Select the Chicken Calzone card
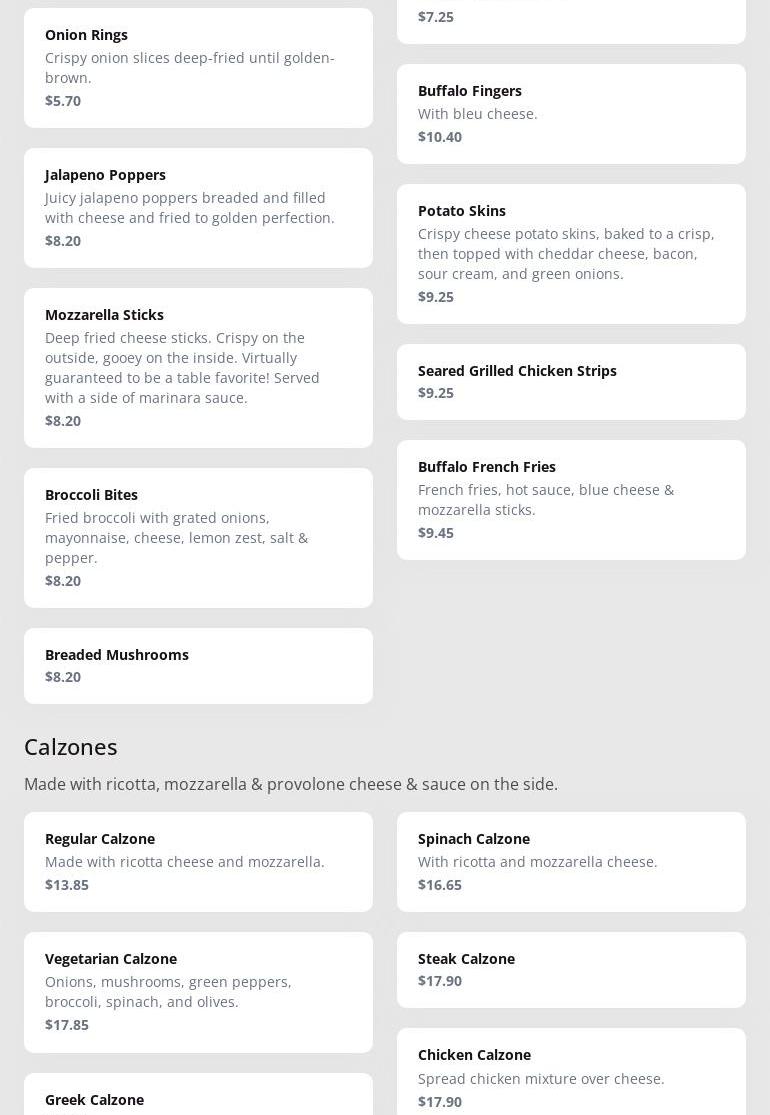770x1115 pixels. coord(572,1072)
